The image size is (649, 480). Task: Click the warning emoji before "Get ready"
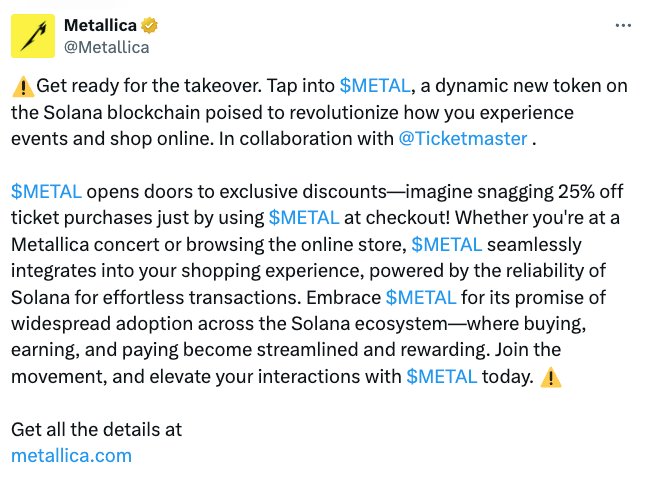pyautogui.click(x=21, y=86)
